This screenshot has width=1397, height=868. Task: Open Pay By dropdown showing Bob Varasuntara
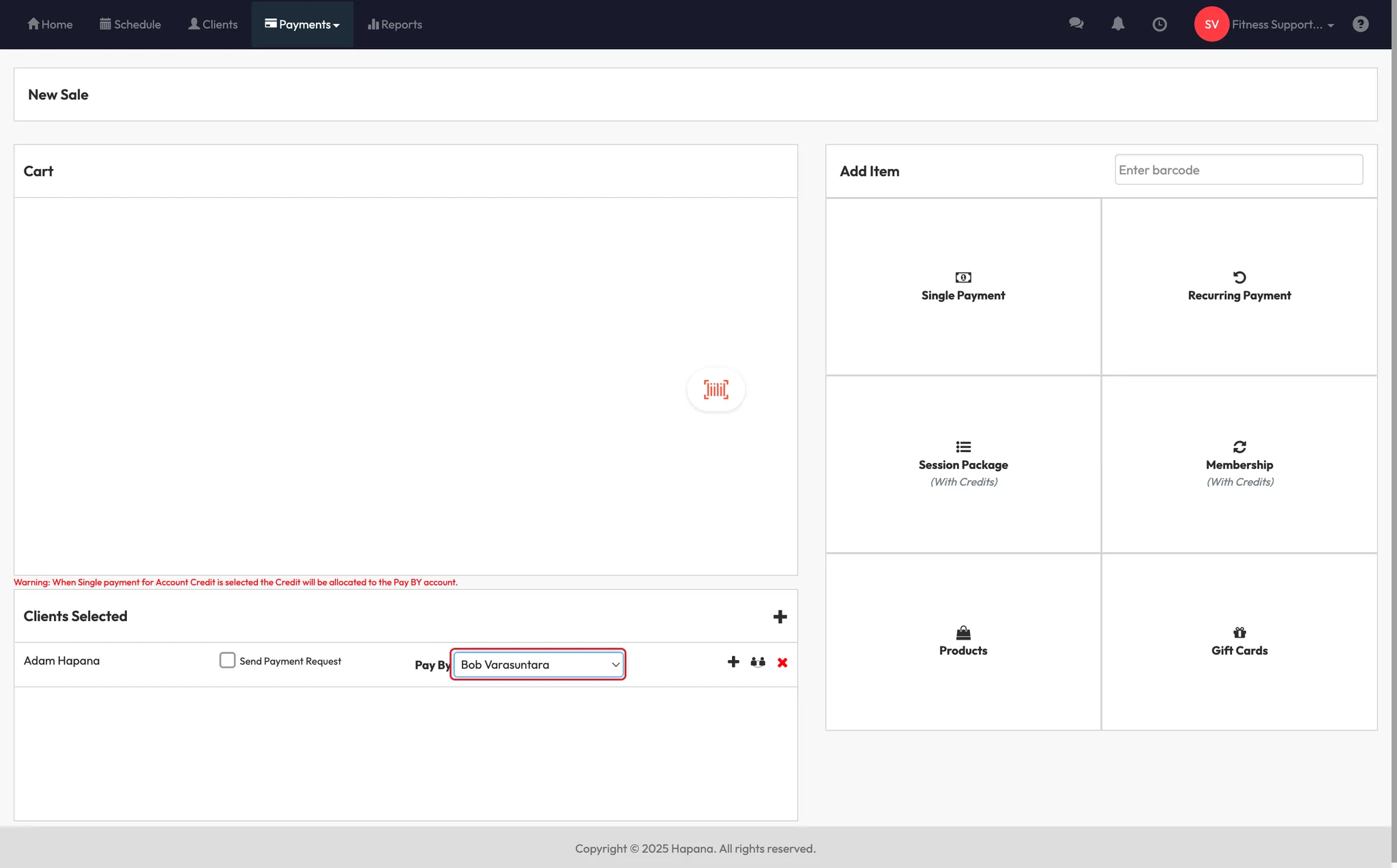pos(538,665)
